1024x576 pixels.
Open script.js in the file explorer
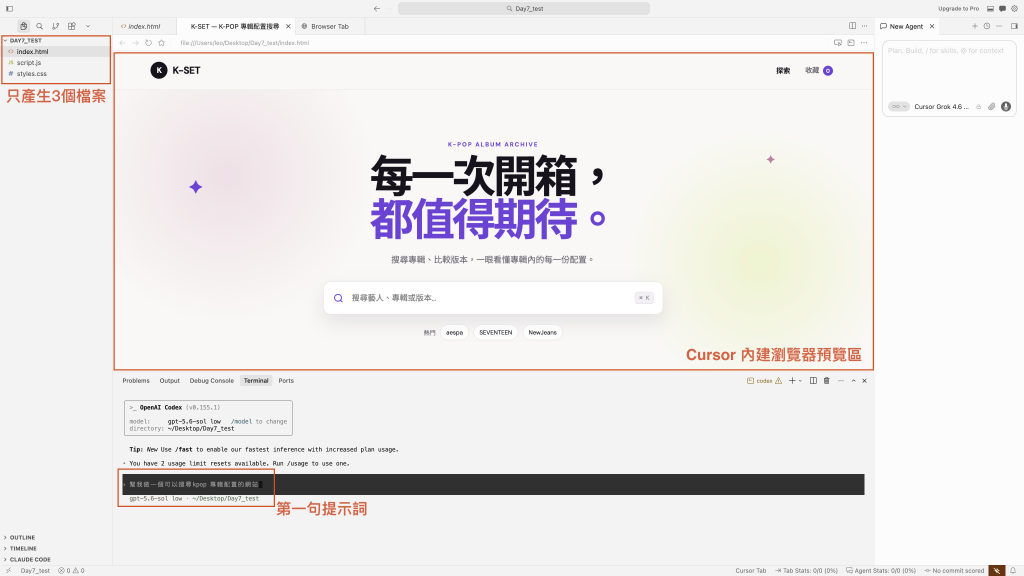[29, 63]
